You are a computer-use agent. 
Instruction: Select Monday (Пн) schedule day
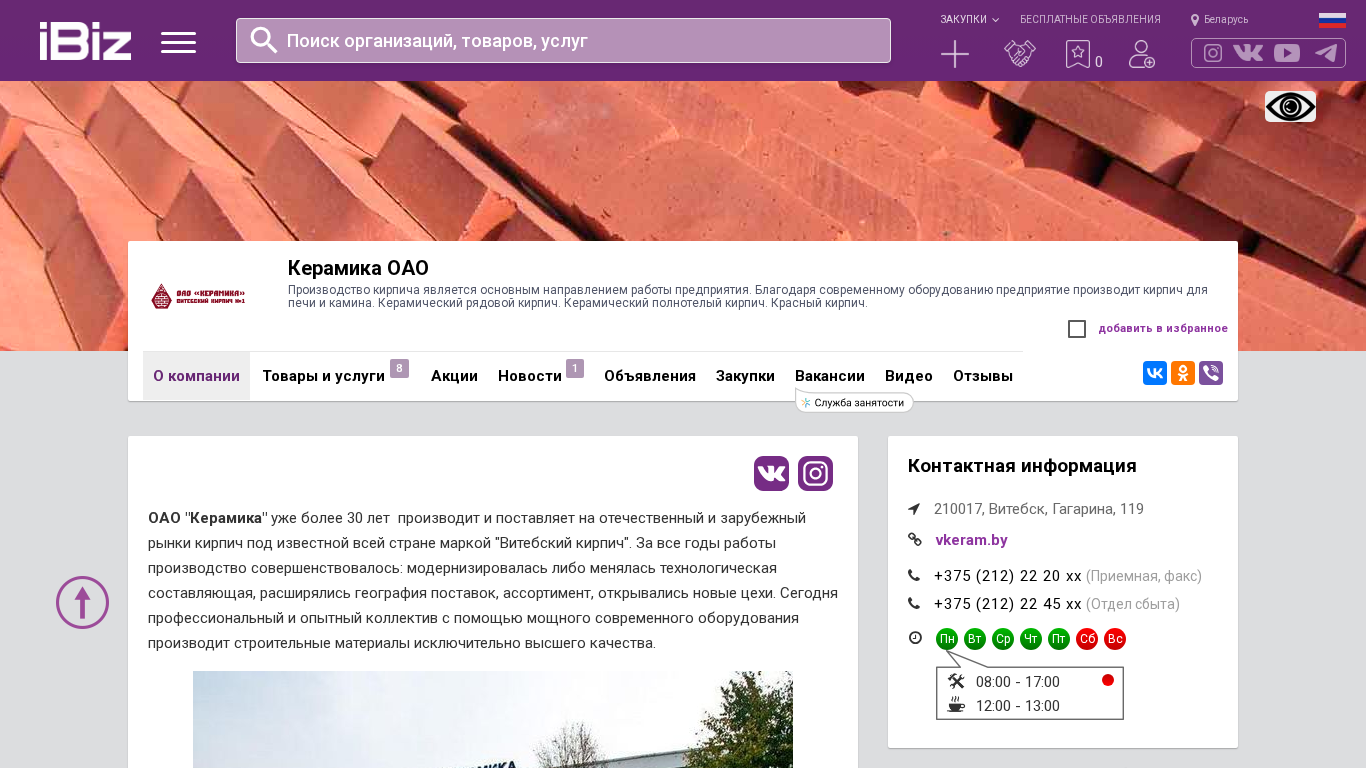click(947, 639)
